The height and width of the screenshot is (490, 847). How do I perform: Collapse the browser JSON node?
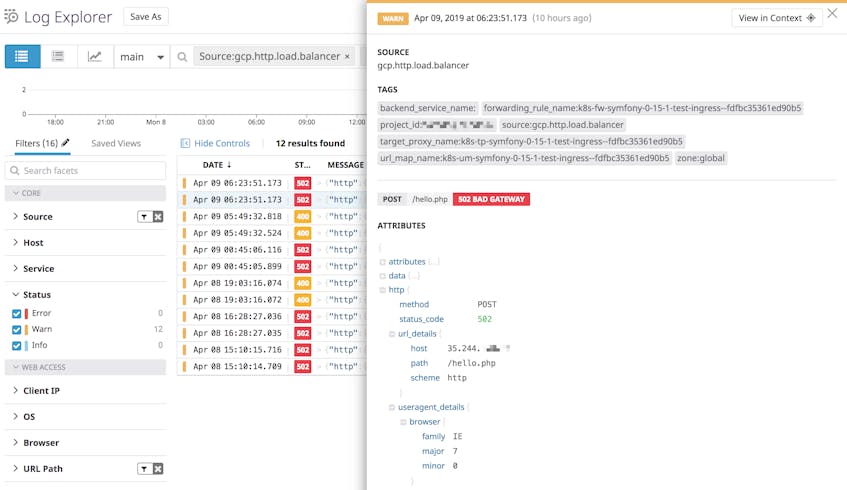[403, 422]
